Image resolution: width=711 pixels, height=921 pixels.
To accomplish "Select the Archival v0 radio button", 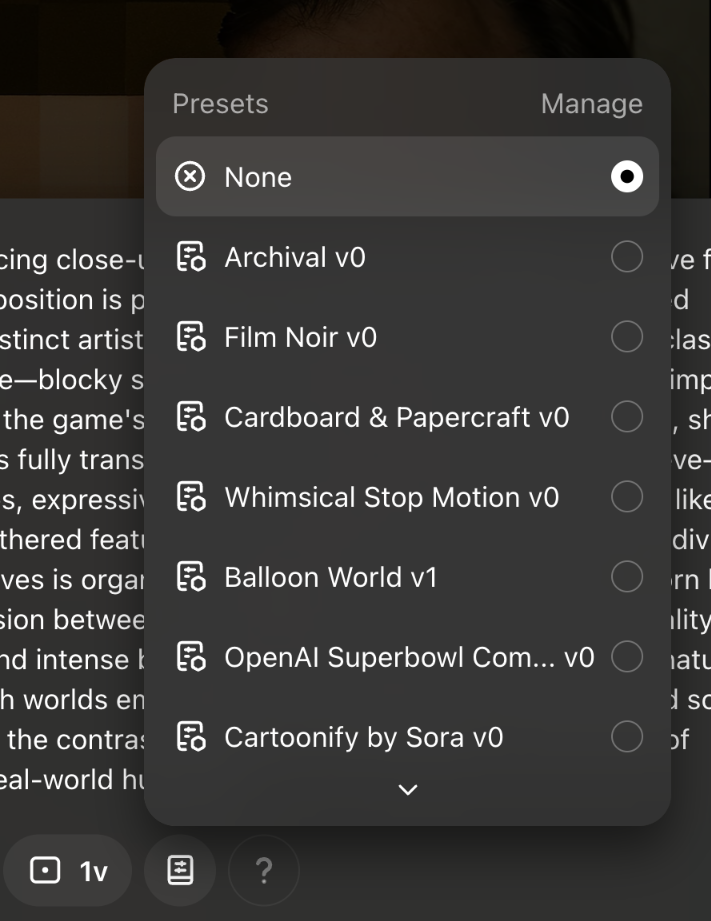I will [x=628, y=257].
